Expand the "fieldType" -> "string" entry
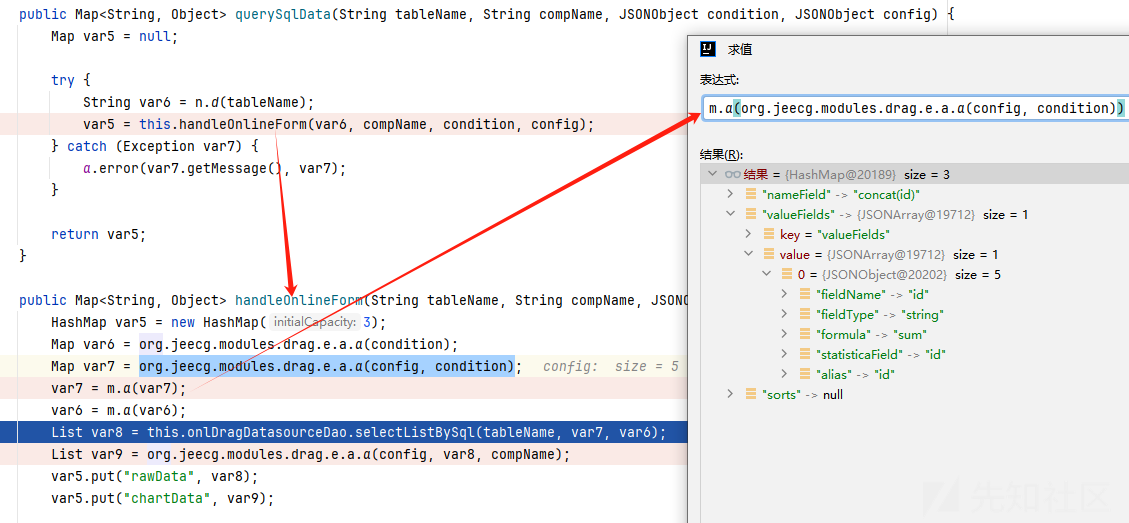The image size is (1129, 523). pos(785,314)
